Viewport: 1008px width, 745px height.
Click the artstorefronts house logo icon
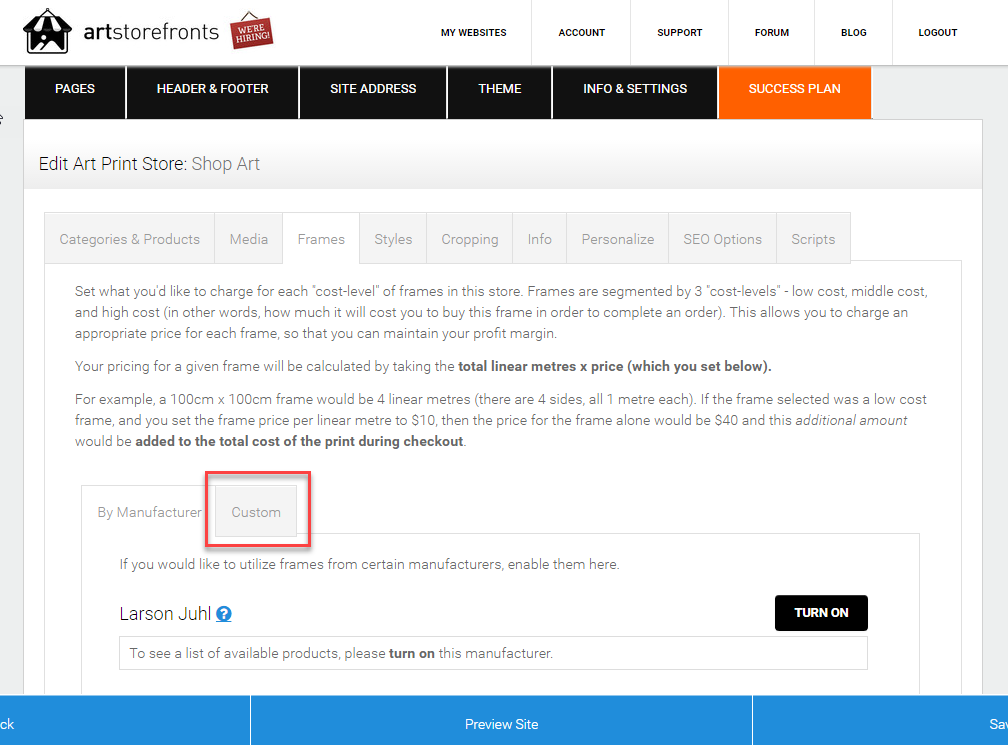click(47, 31)
